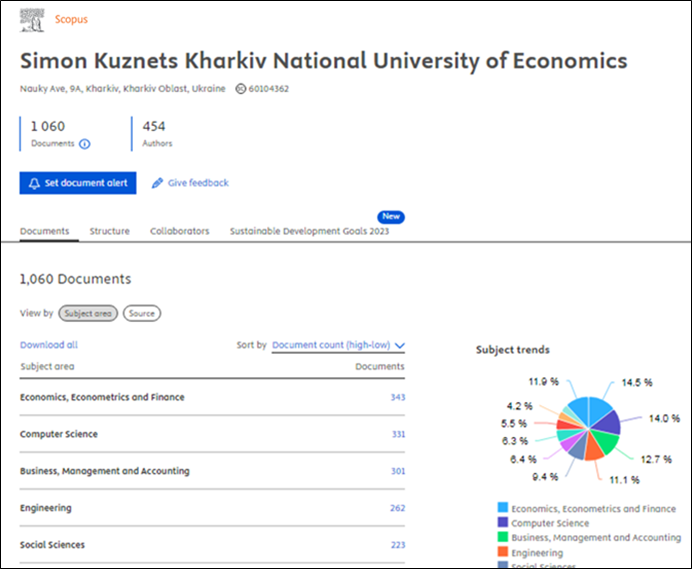Click the Nauky Ave address text
This screenshot has height=569, width=692.
(x=122, y=89)
